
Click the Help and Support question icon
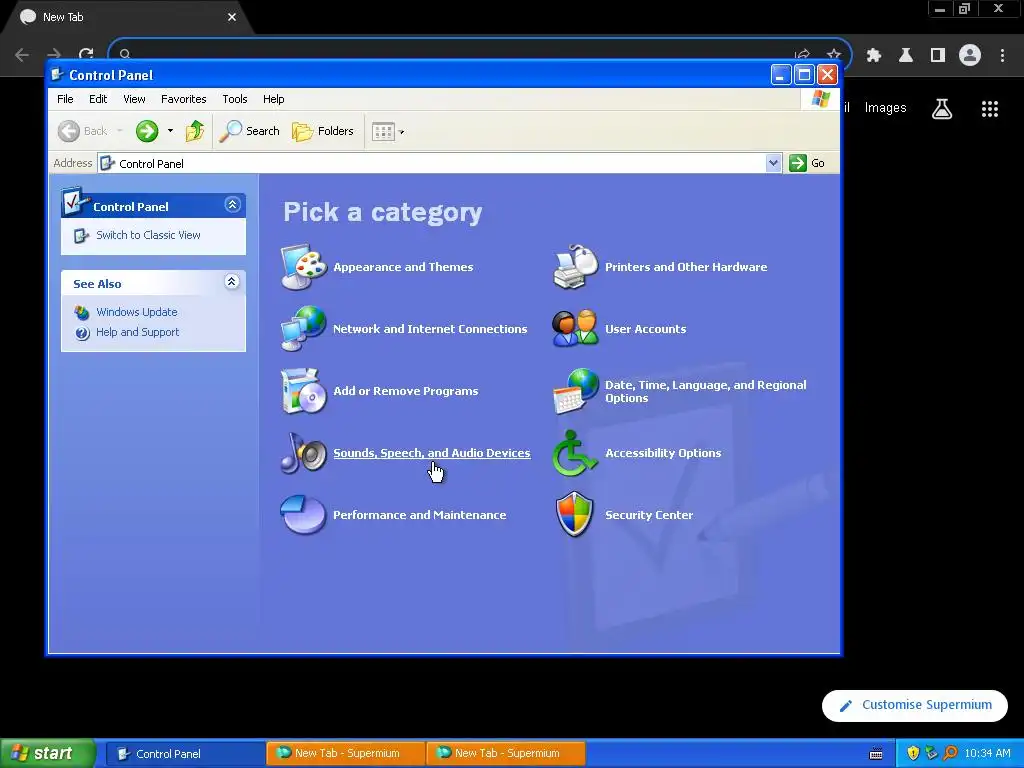82,333
